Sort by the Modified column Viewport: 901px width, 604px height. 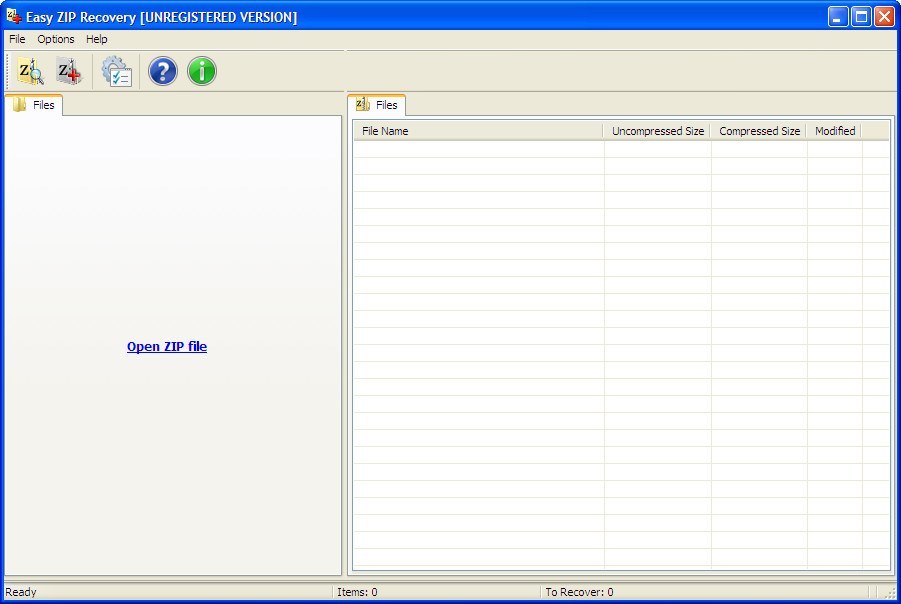coord(834,130)
